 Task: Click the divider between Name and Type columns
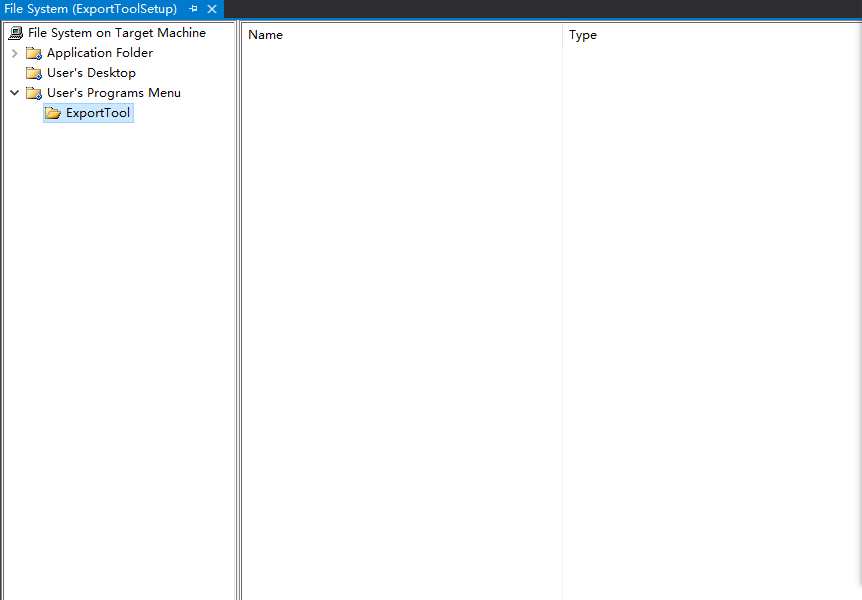(x=562, y=35)
